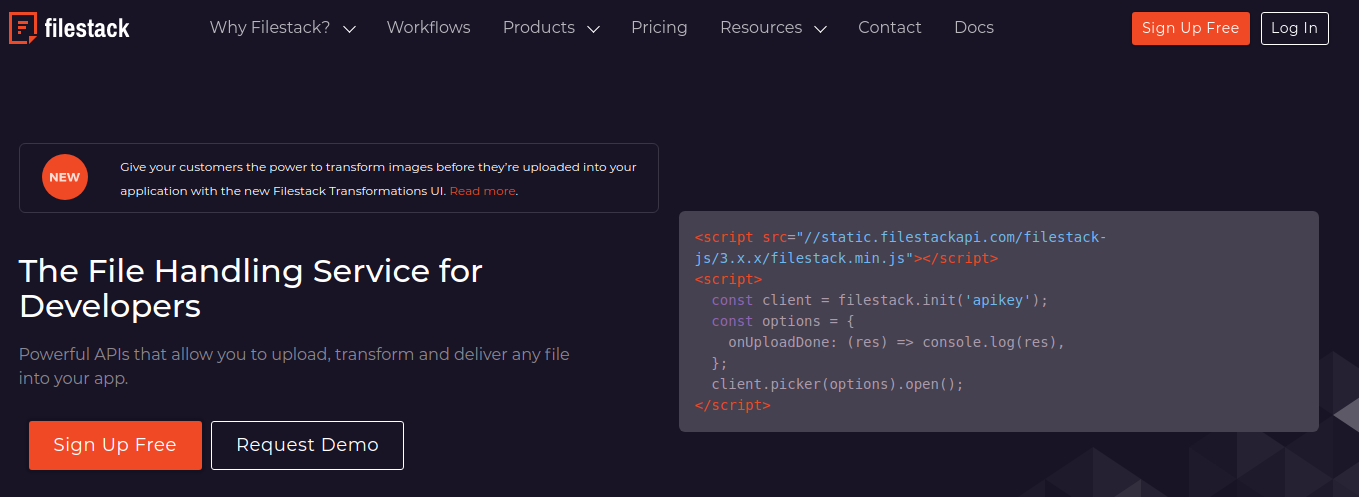Click the orange NEW badge
The width and height of the screenshot is (1359, 497).
pyautogui.click(x=65, y=178)
